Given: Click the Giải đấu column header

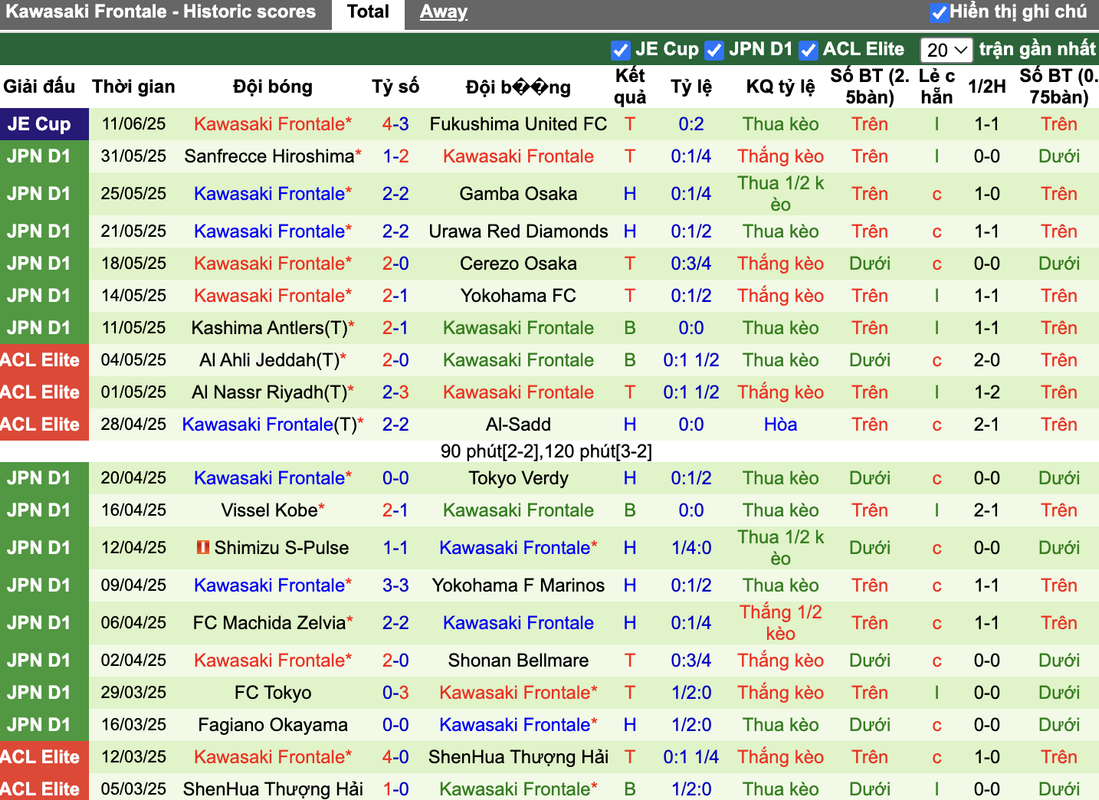Looking at the screenshot, I should point(39,87).
